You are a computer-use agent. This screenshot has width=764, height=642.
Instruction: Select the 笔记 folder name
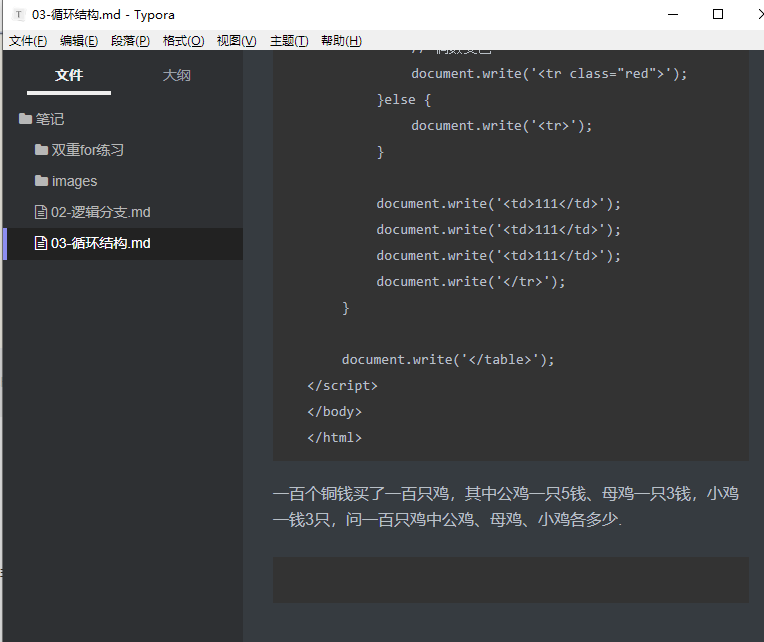pyautogui.click(x=50, y=119)
